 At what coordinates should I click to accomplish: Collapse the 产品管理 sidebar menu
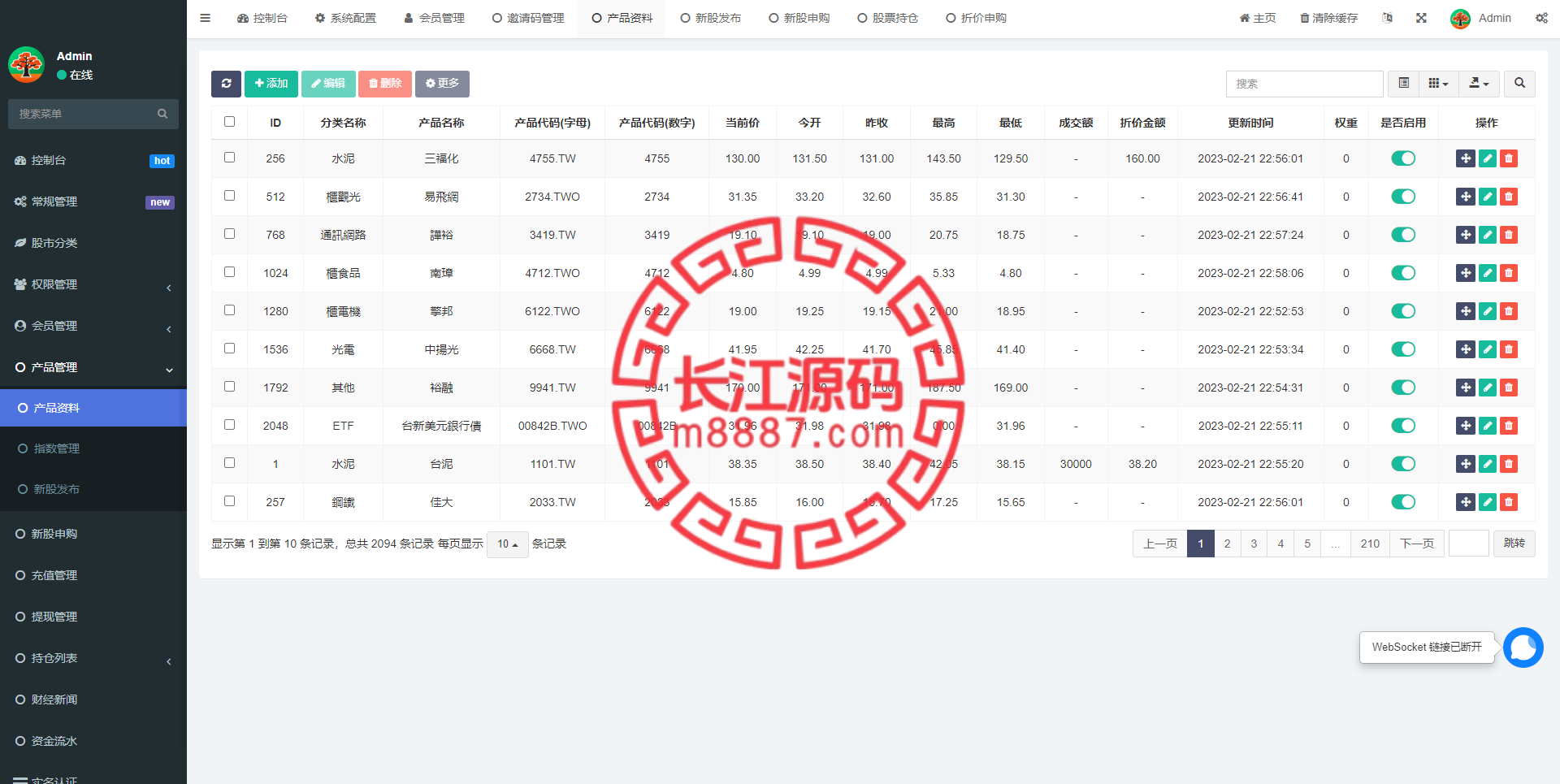93,367
